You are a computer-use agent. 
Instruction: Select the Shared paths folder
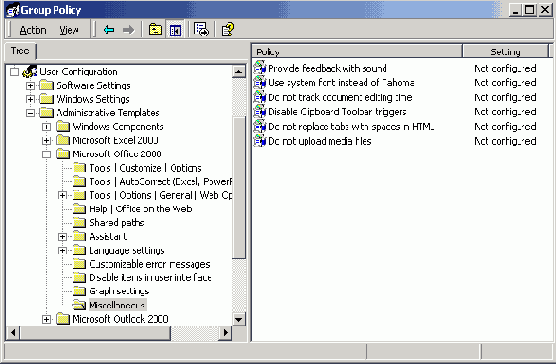click(x=117, y=223)
